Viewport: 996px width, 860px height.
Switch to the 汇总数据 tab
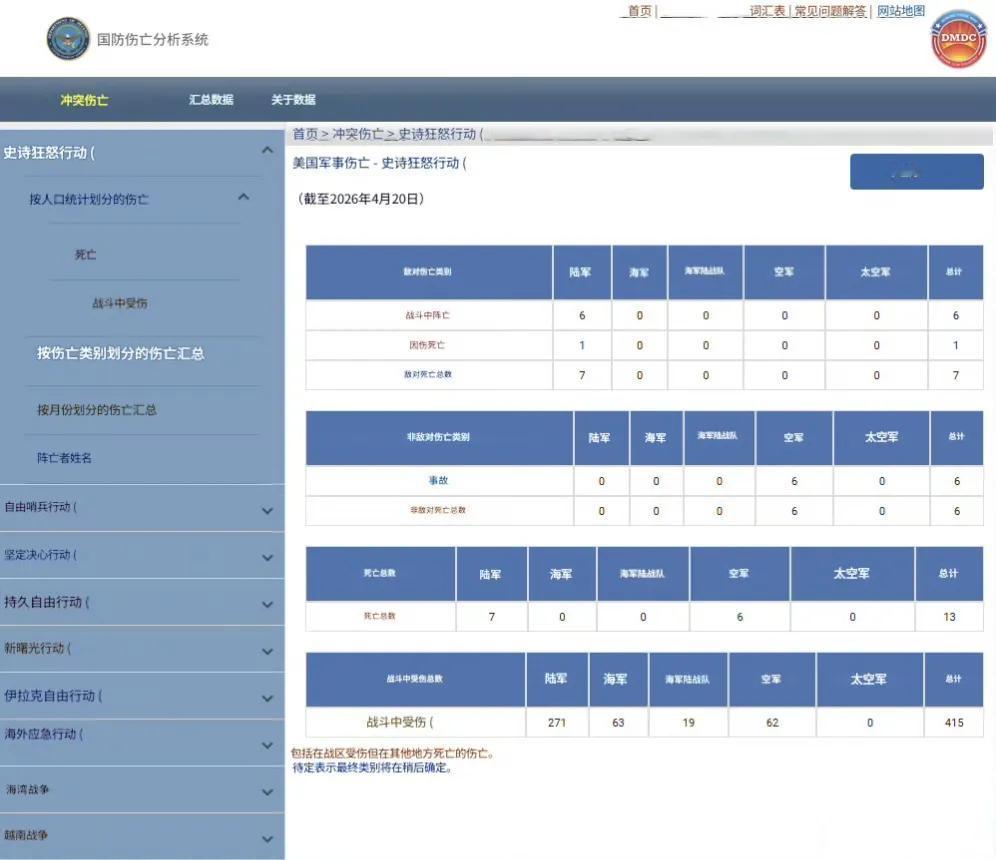210,99
